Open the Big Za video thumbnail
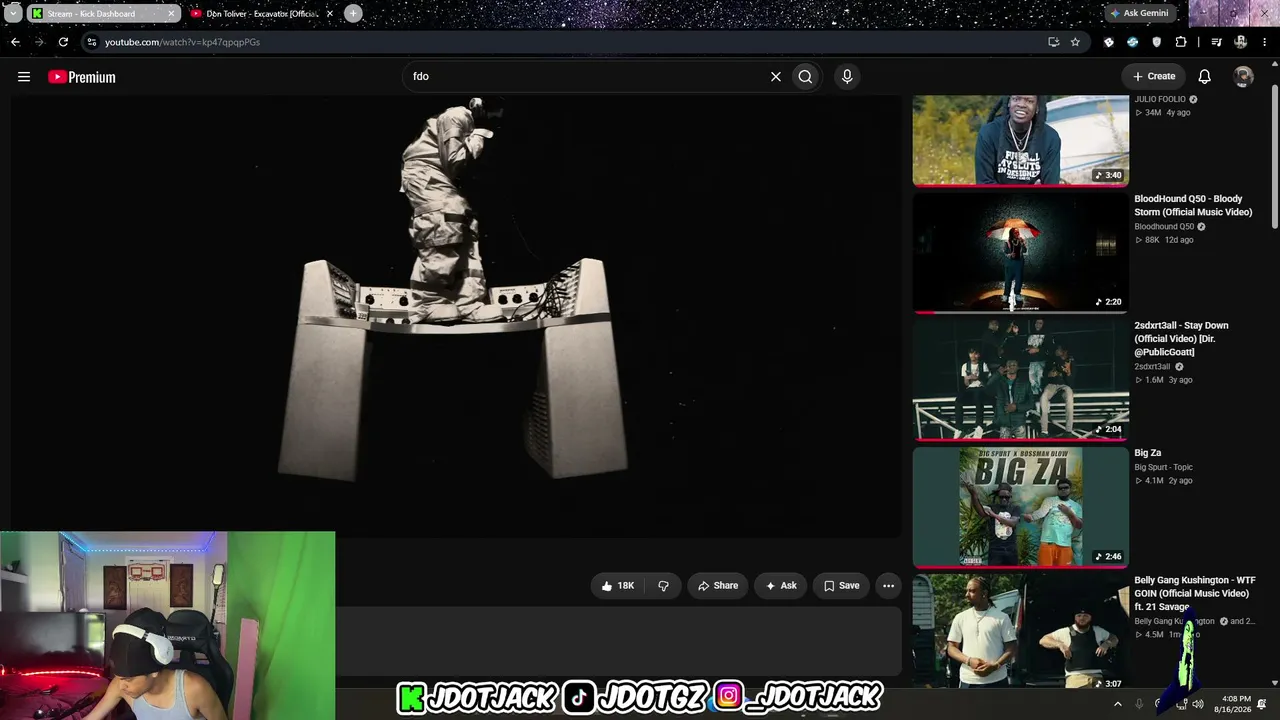 [x=1020, y=507]
